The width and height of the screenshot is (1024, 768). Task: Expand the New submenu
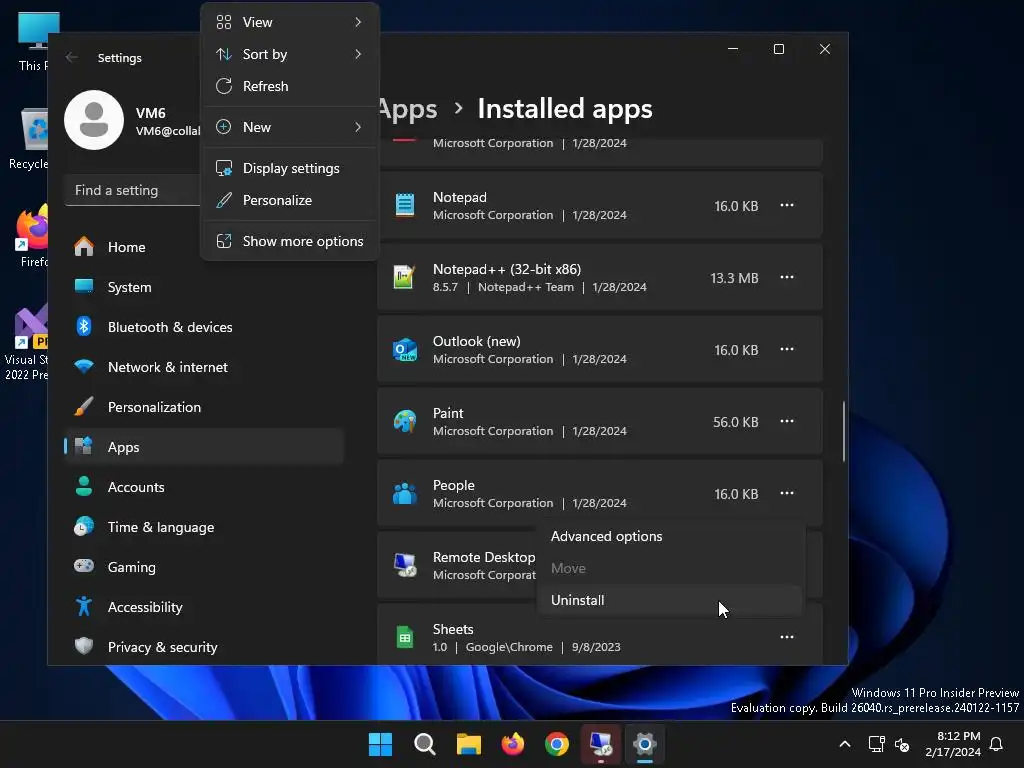pyautogui.click(x=289, y=127)
